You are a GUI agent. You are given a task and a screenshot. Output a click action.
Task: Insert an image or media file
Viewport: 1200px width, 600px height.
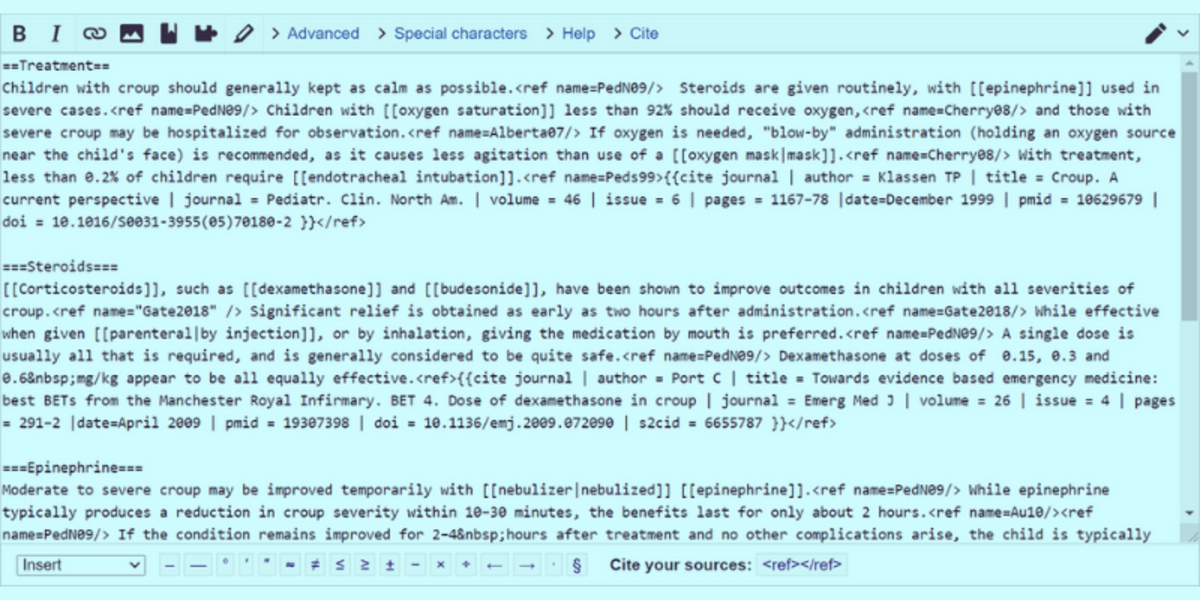131,34
